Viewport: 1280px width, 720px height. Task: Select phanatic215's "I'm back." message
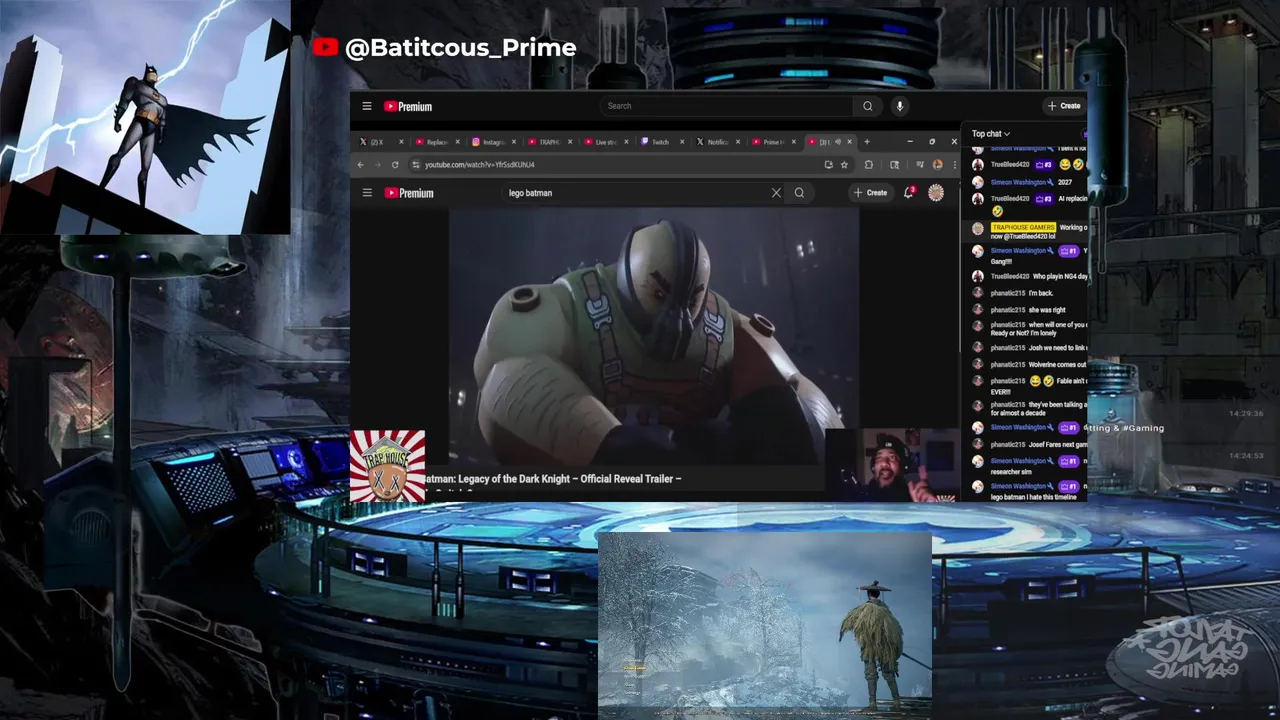(x=1040, y=293)
